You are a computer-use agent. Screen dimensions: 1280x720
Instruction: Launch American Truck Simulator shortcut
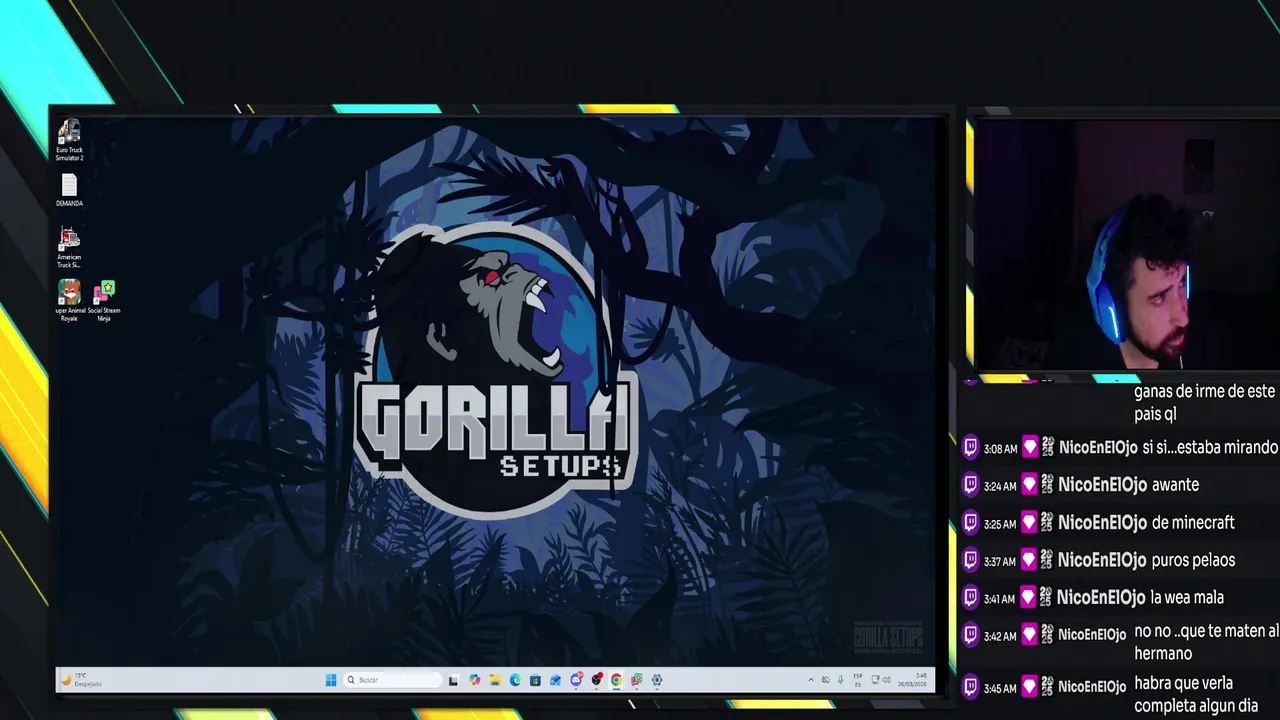tap(69, 248)
